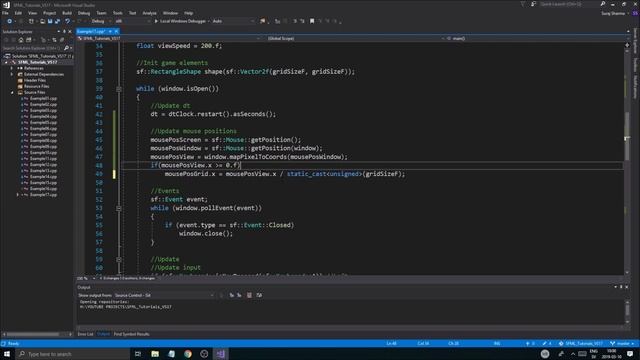
Task: Expand the External Dependencies tree node
Action: (12, 74)
